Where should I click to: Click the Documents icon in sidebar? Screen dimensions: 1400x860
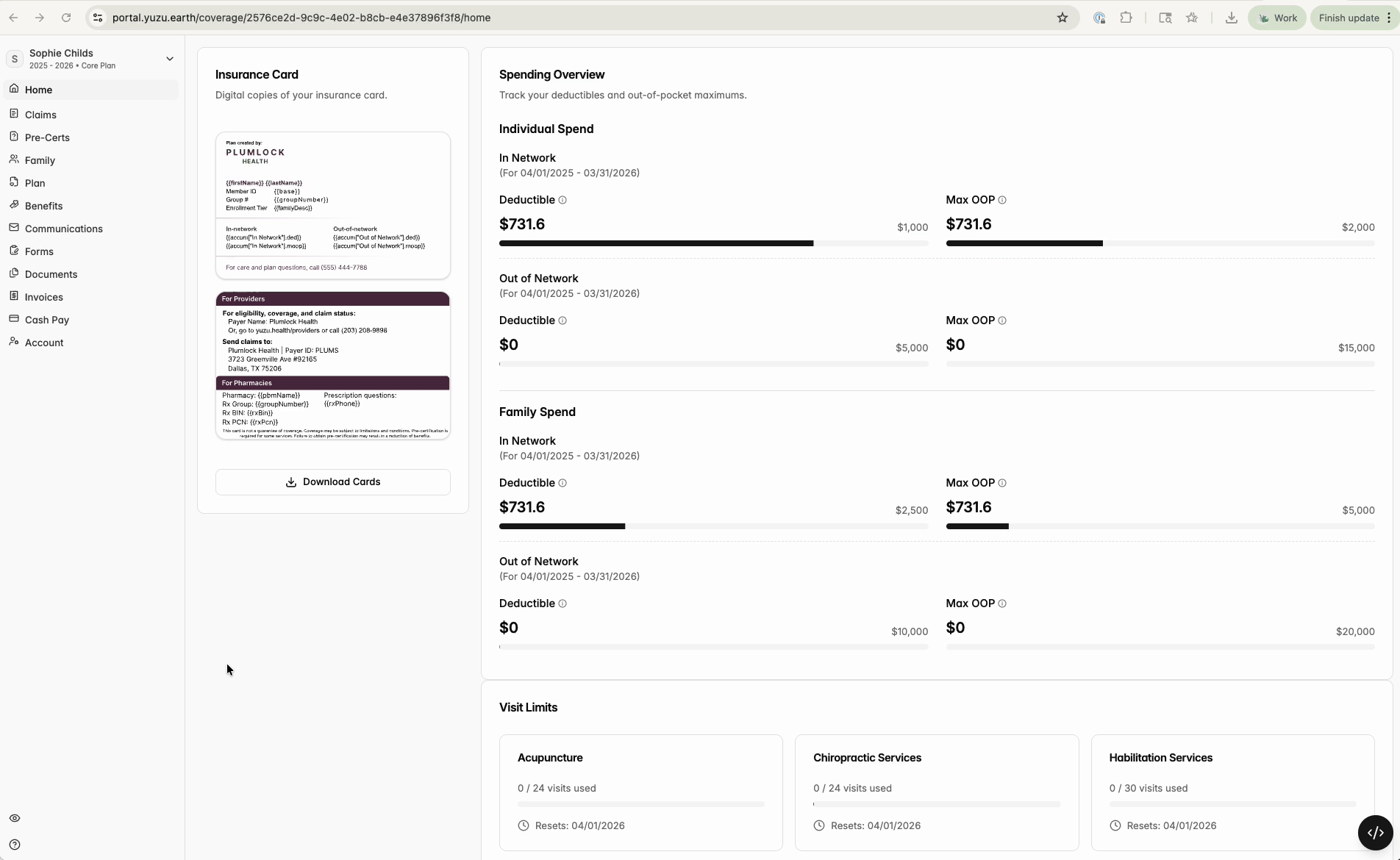14,273
